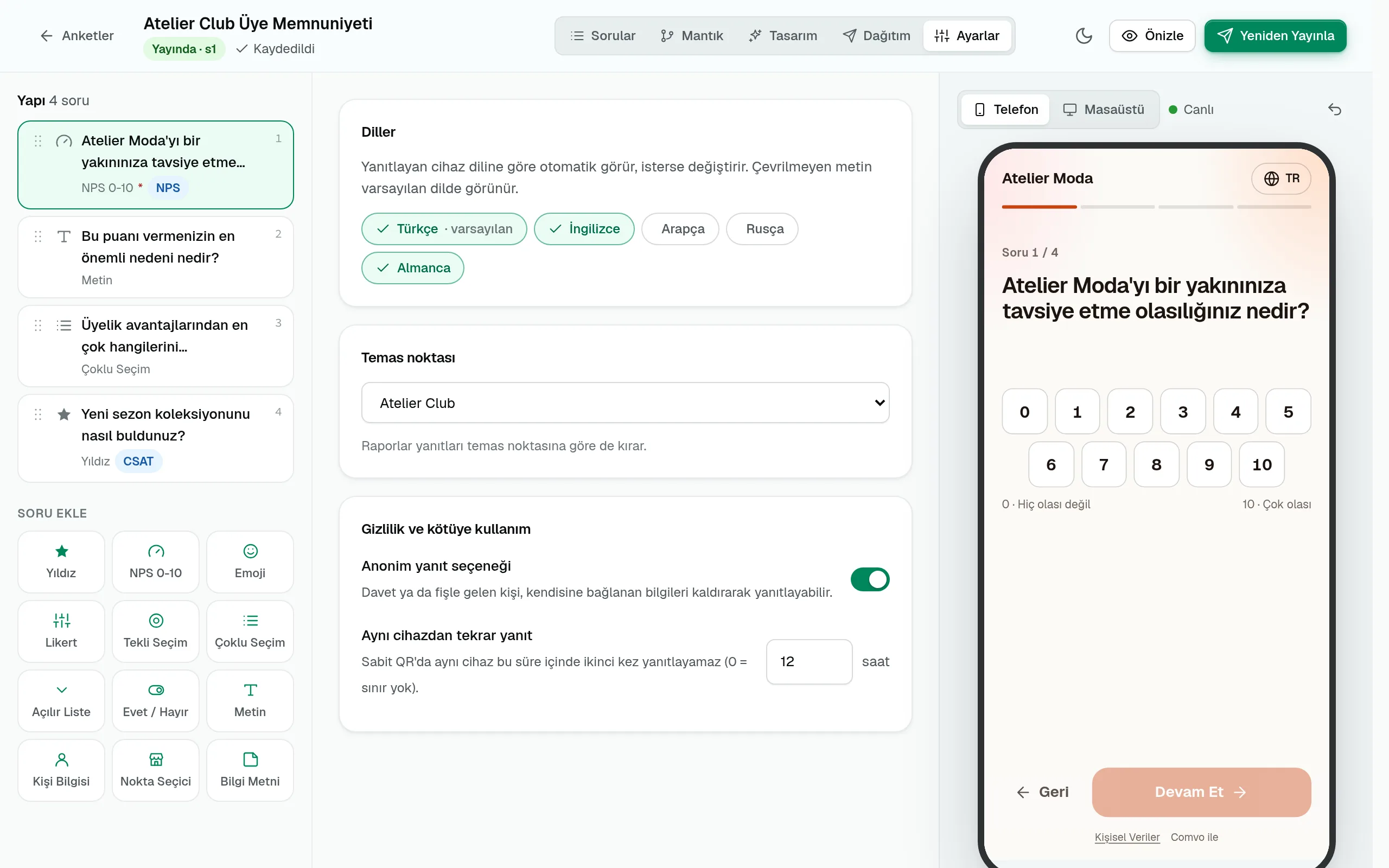Add a Bilgi Metni block
Image resolution: width=1389 pixels, height=868 pixels.
[x=250, y=770]
